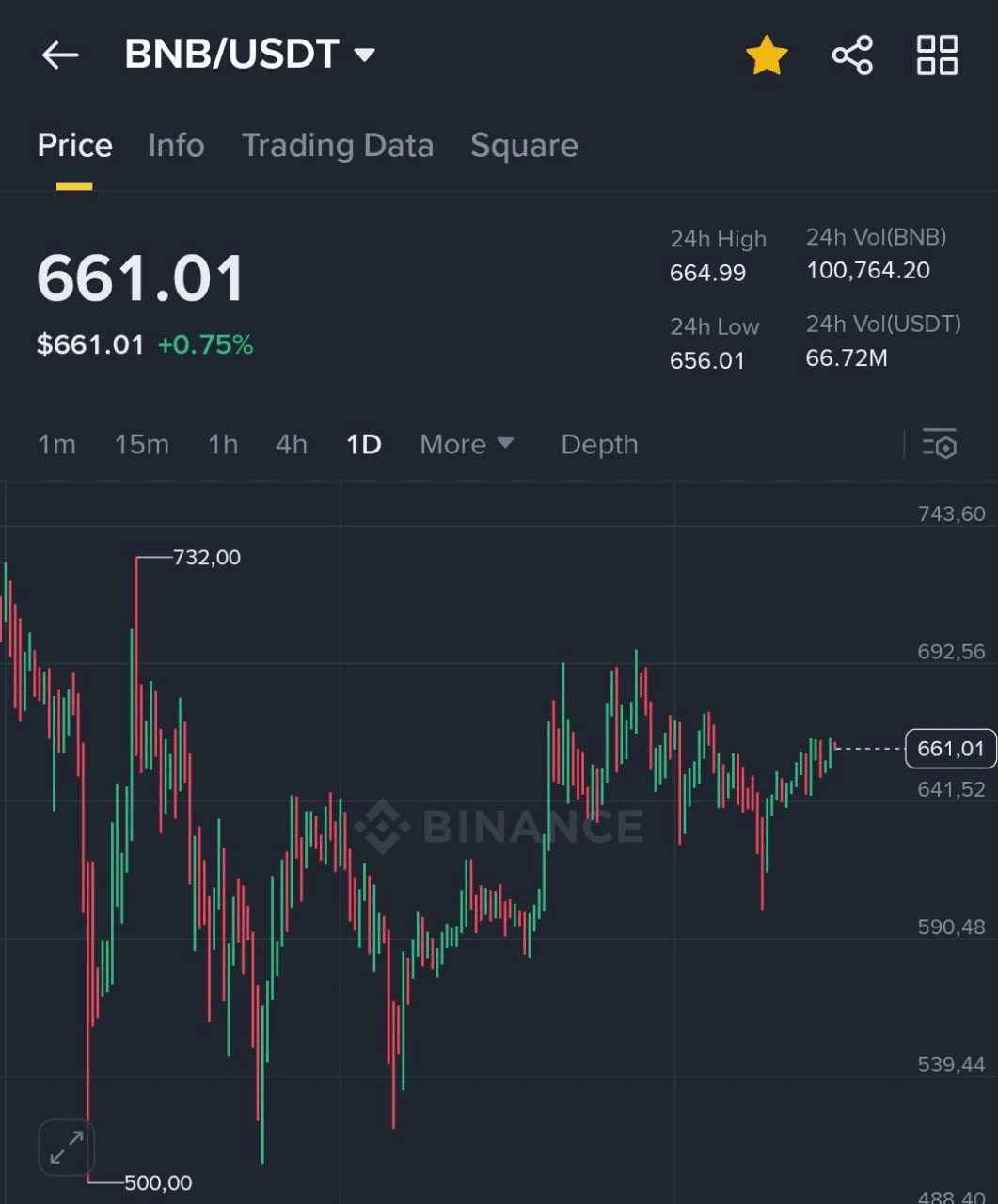
Task: Click the 743,60 price axis label
Action: pyautogui.click(x=952, y=514)
